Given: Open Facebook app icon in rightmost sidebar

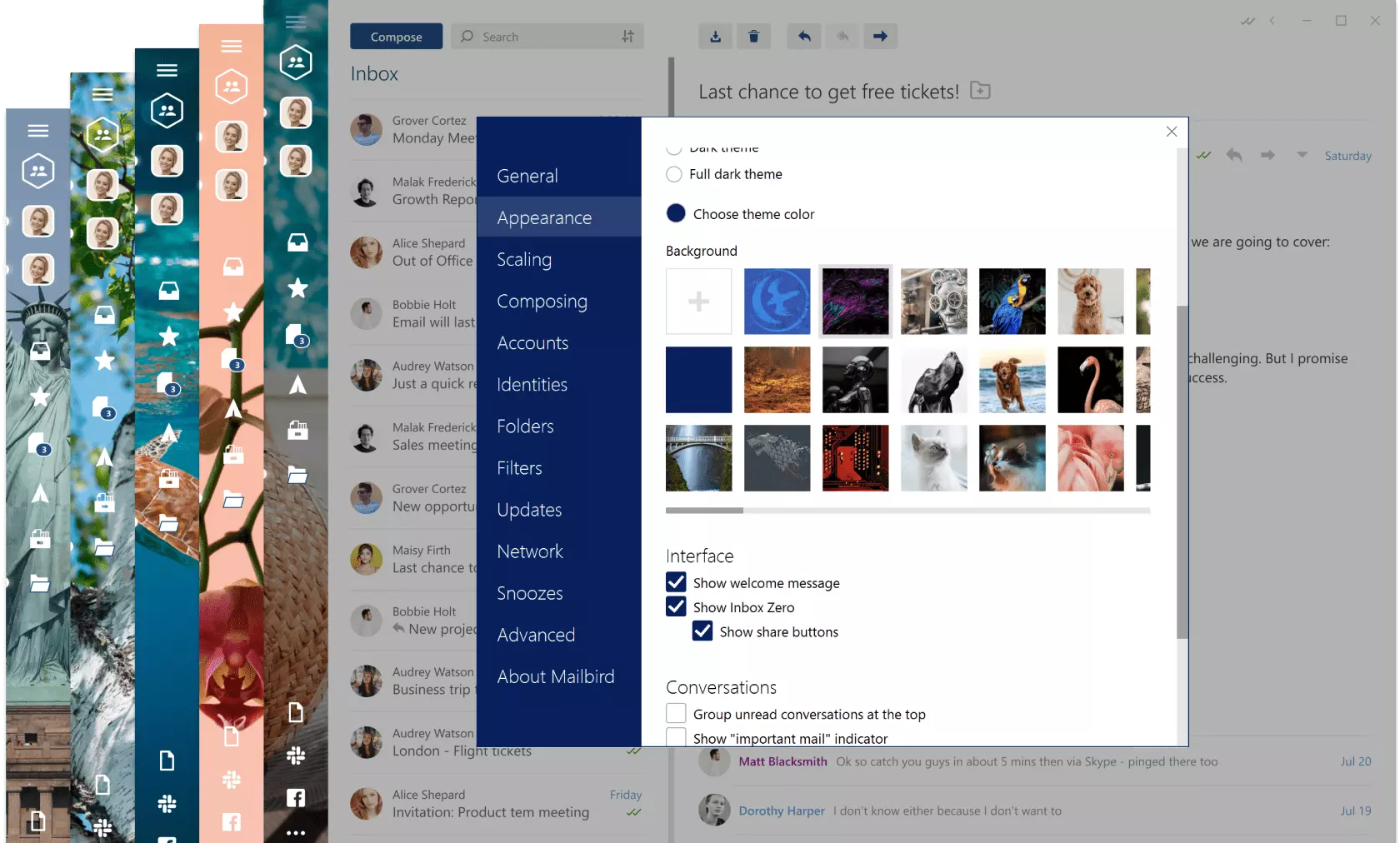Looking at the screenshot, I should (x=296, y=797).
